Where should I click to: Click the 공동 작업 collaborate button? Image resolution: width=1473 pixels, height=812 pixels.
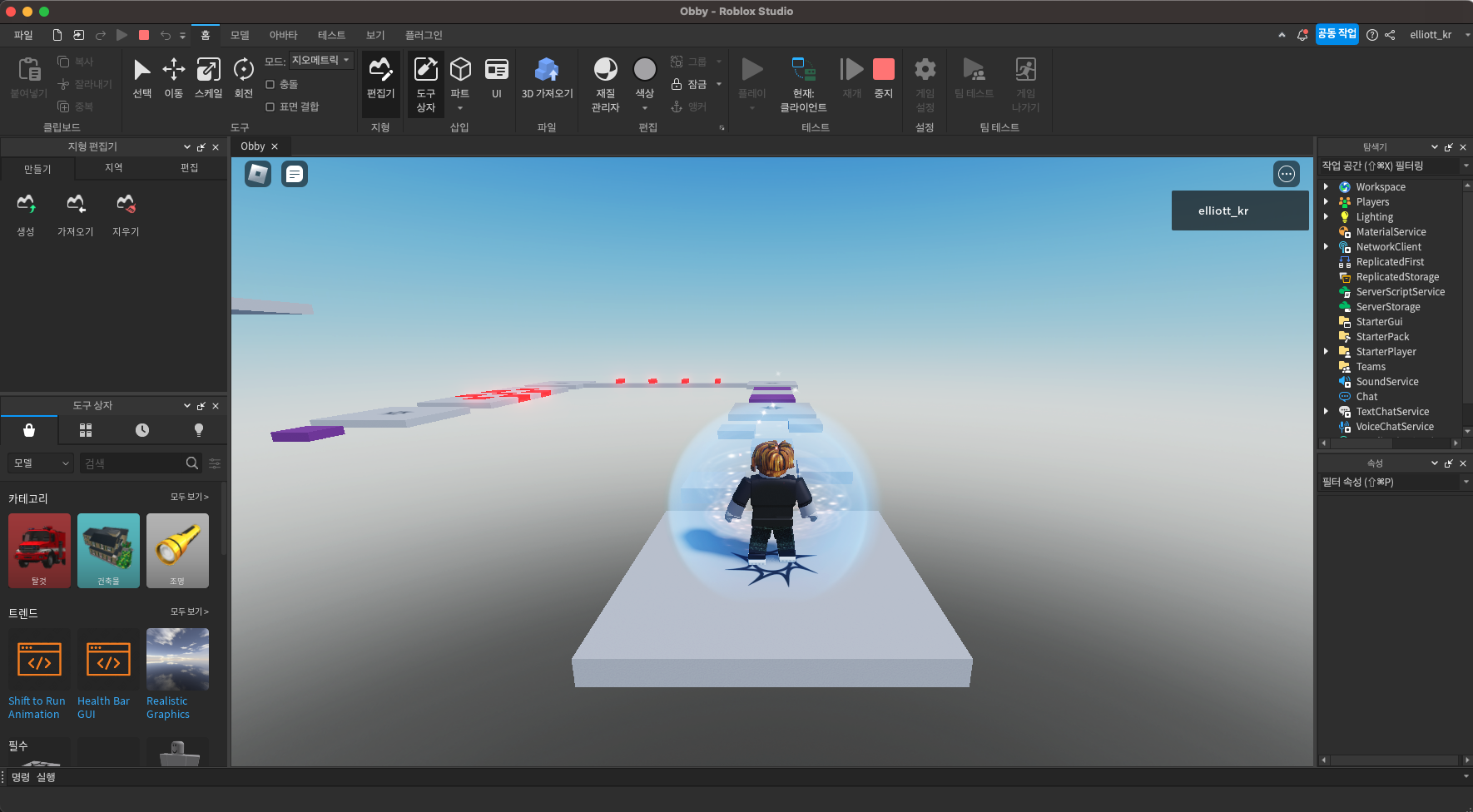(x=1337, y=34)
